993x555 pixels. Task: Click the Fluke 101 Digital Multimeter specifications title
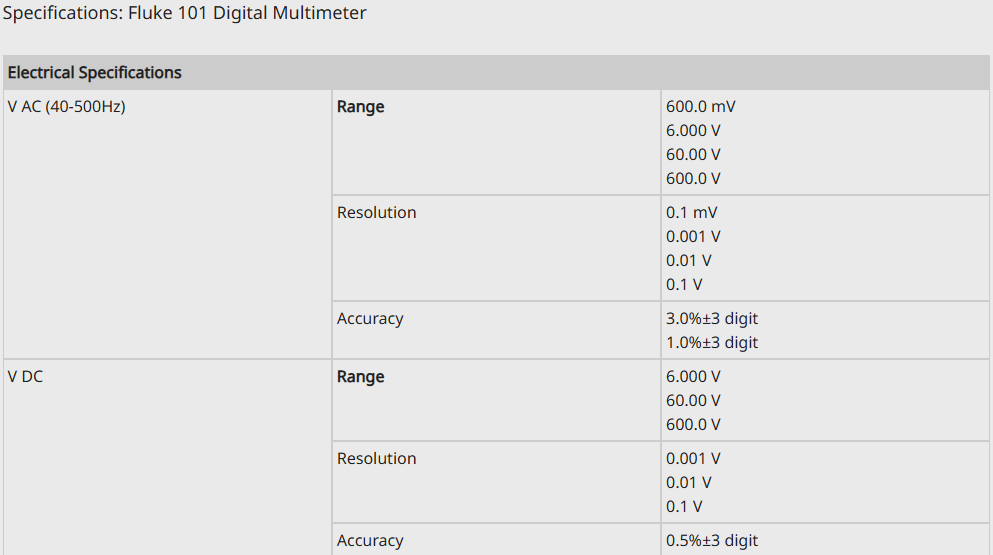coord(184,13)
